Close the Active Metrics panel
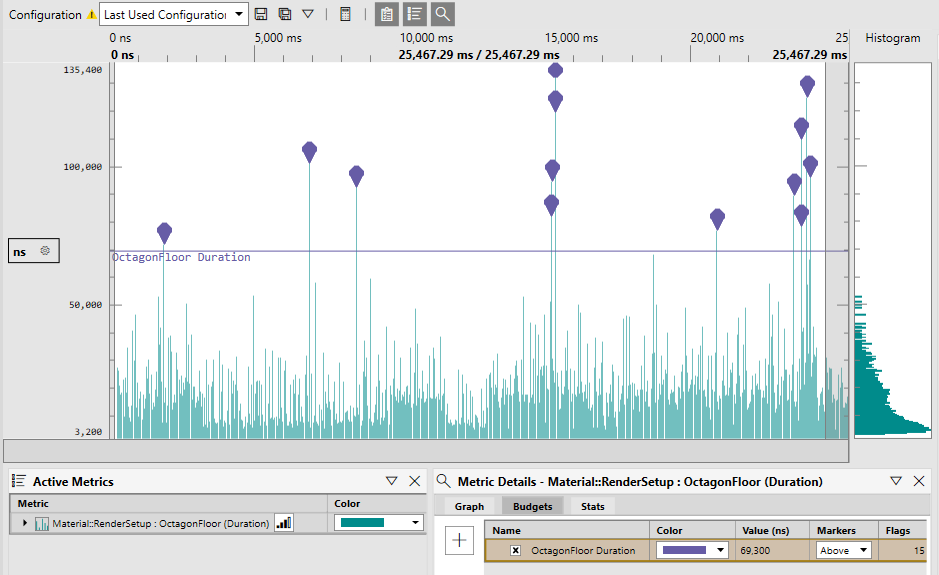Screen dimensions: 939x575 click(x=414, y=481)
